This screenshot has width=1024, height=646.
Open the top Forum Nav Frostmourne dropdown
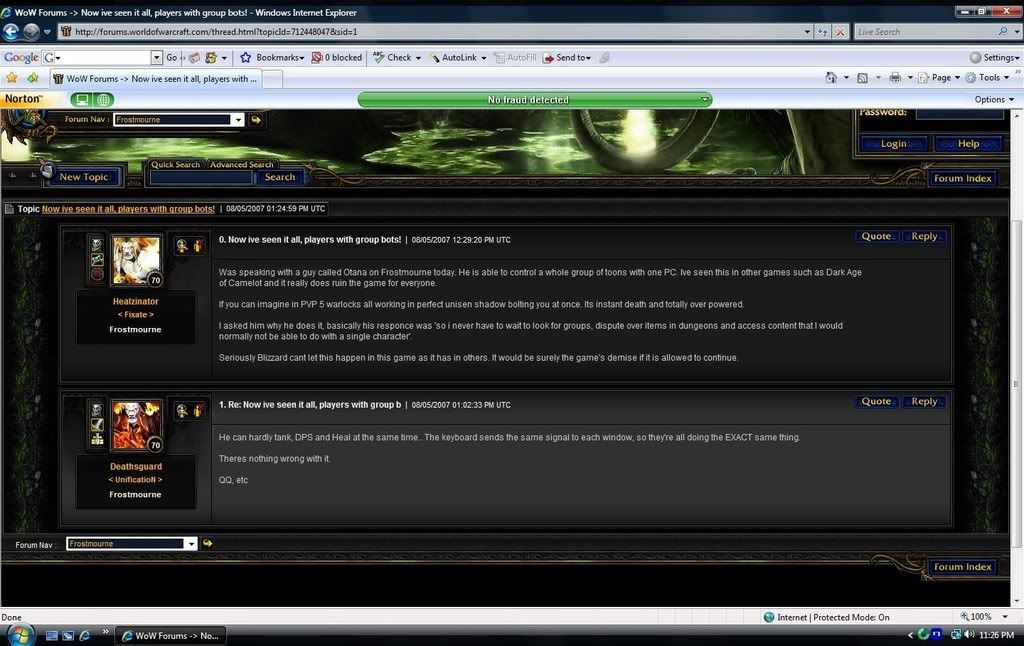click(x=179, y=120)
